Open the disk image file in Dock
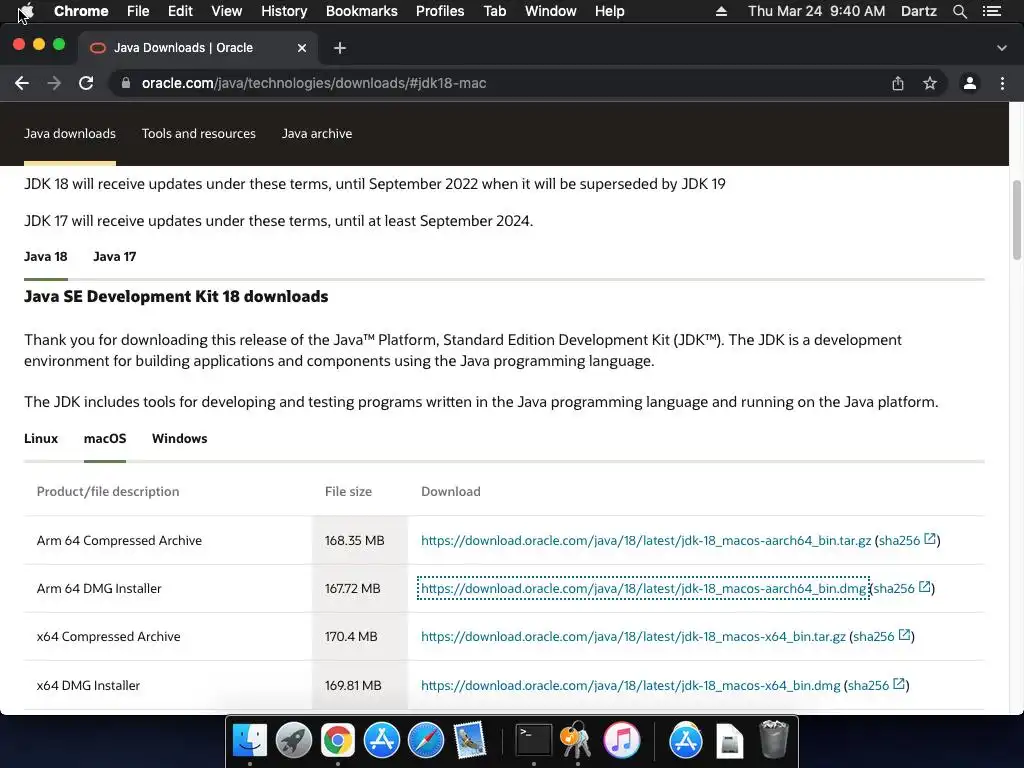The image size is (1024, 768). tap(729, 741)
